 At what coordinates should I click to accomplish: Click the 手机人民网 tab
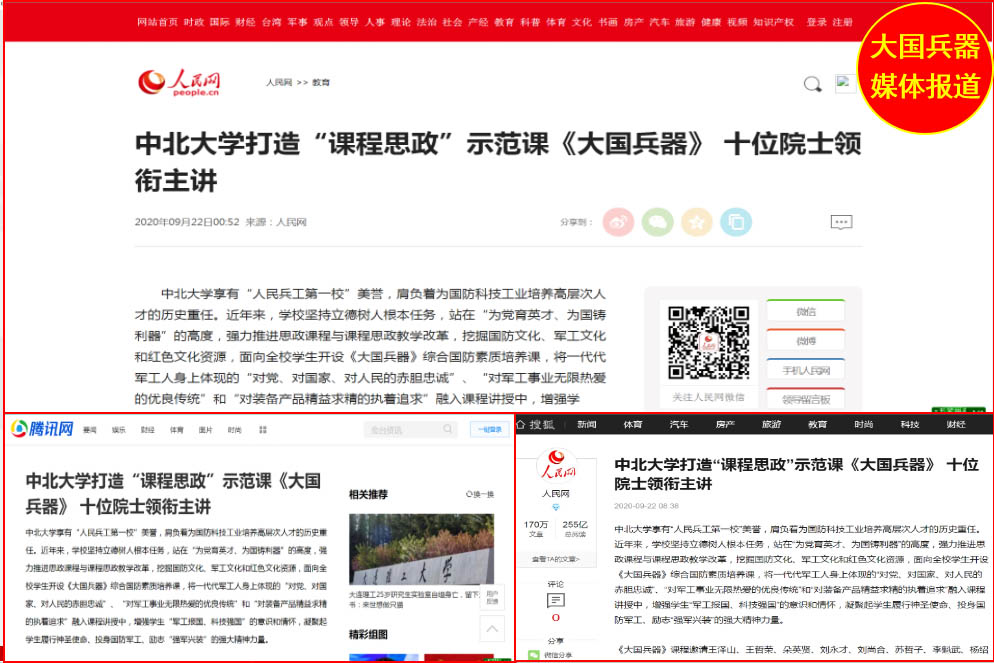pos(806,370)
